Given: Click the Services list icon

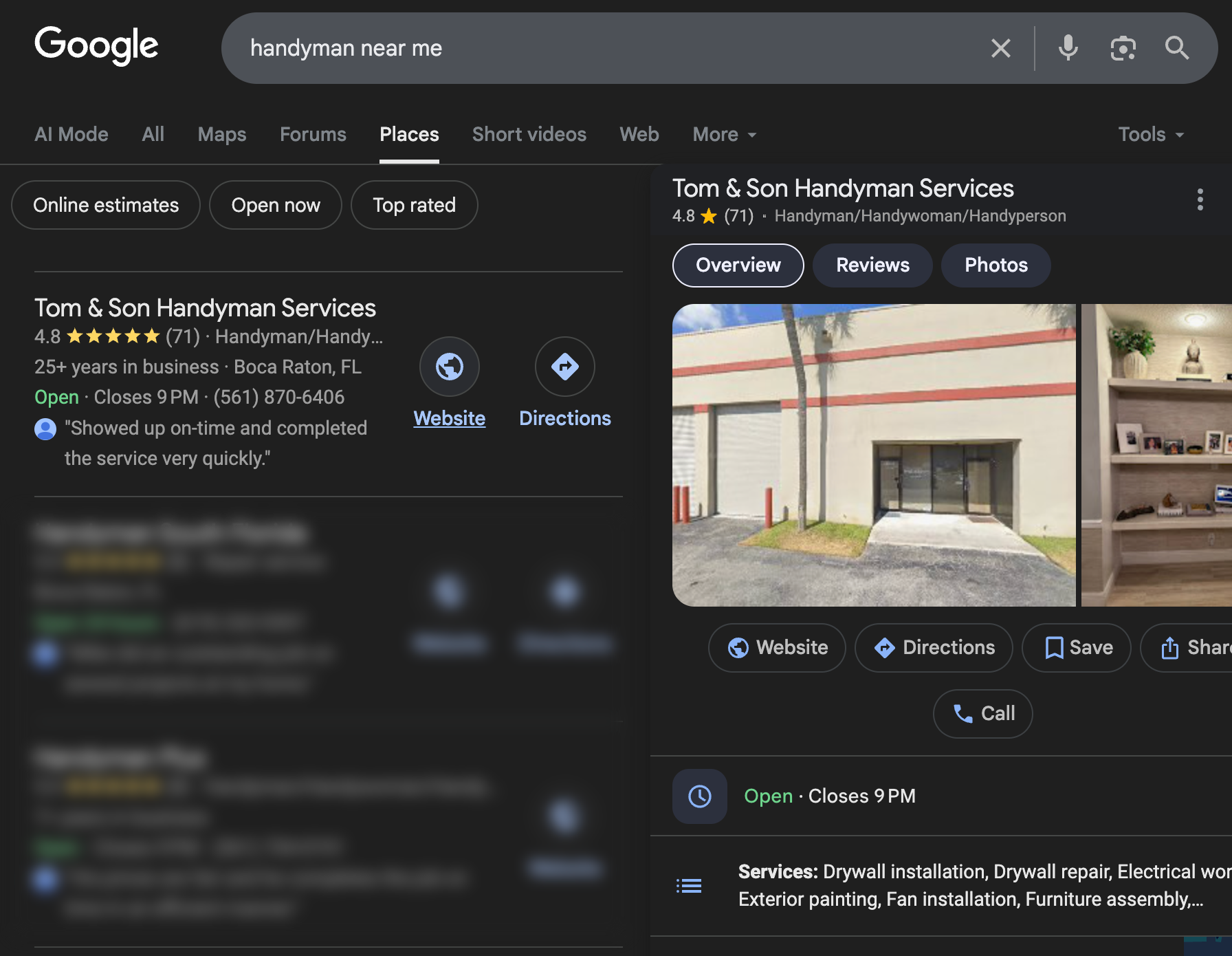Looking at the screenshot, I should [x=689, y=886].
